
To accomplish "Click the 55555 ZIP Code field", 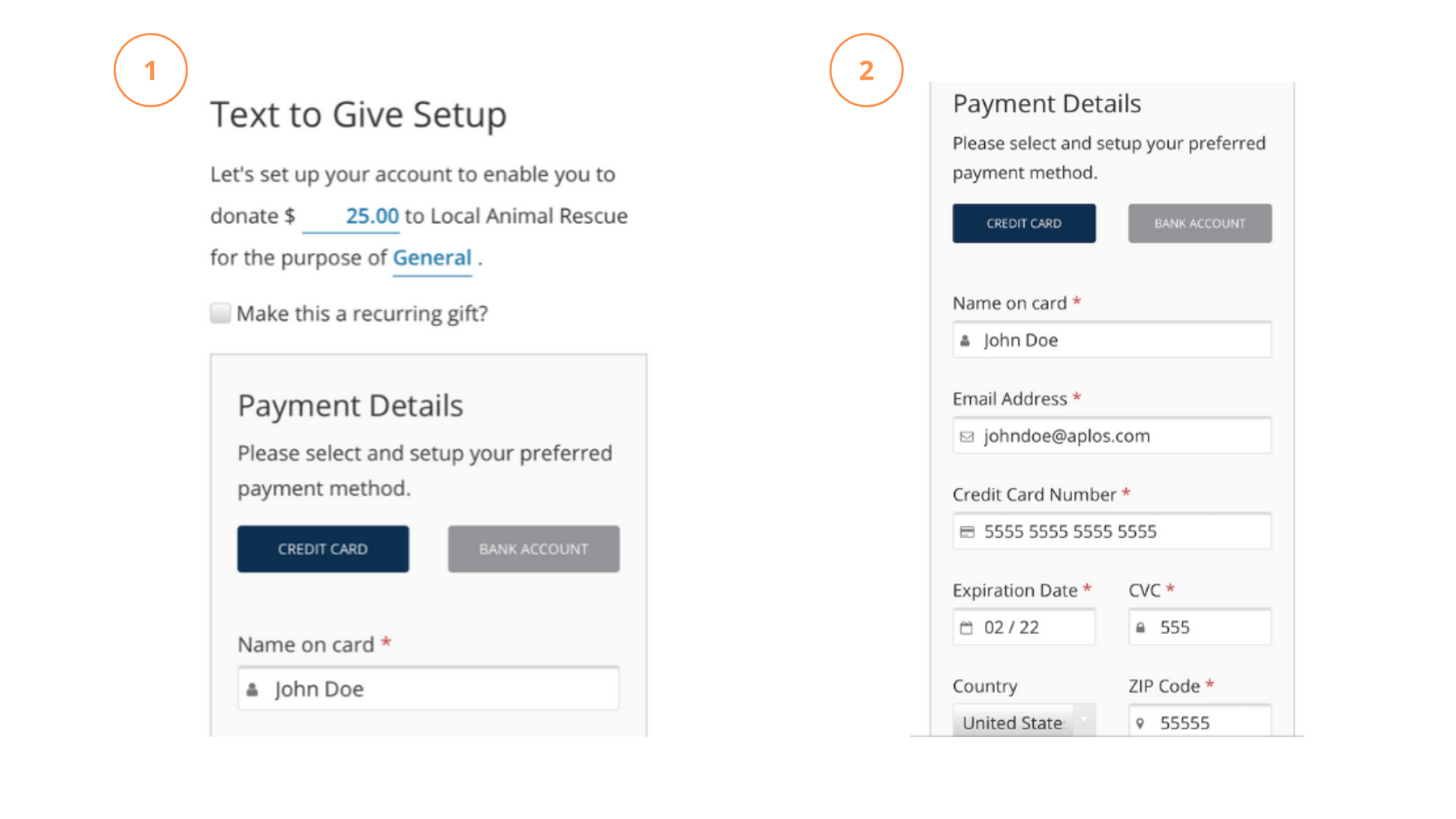I will 1200,720.
